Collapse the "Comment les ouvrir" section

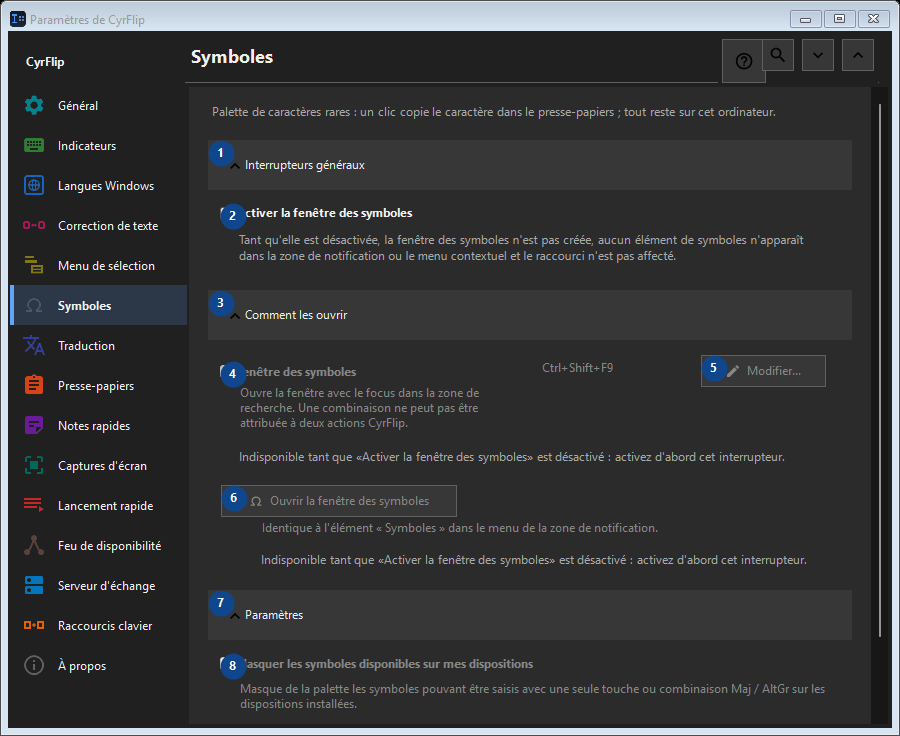[530, 315]
